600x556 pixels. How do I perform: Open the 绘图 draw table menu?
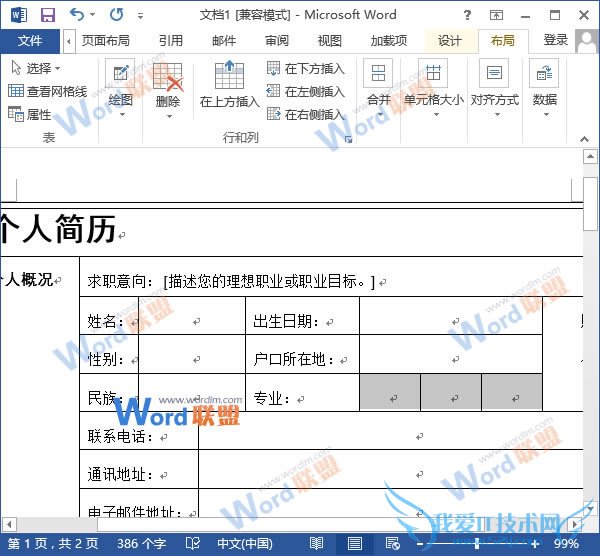tap(120, 88)
